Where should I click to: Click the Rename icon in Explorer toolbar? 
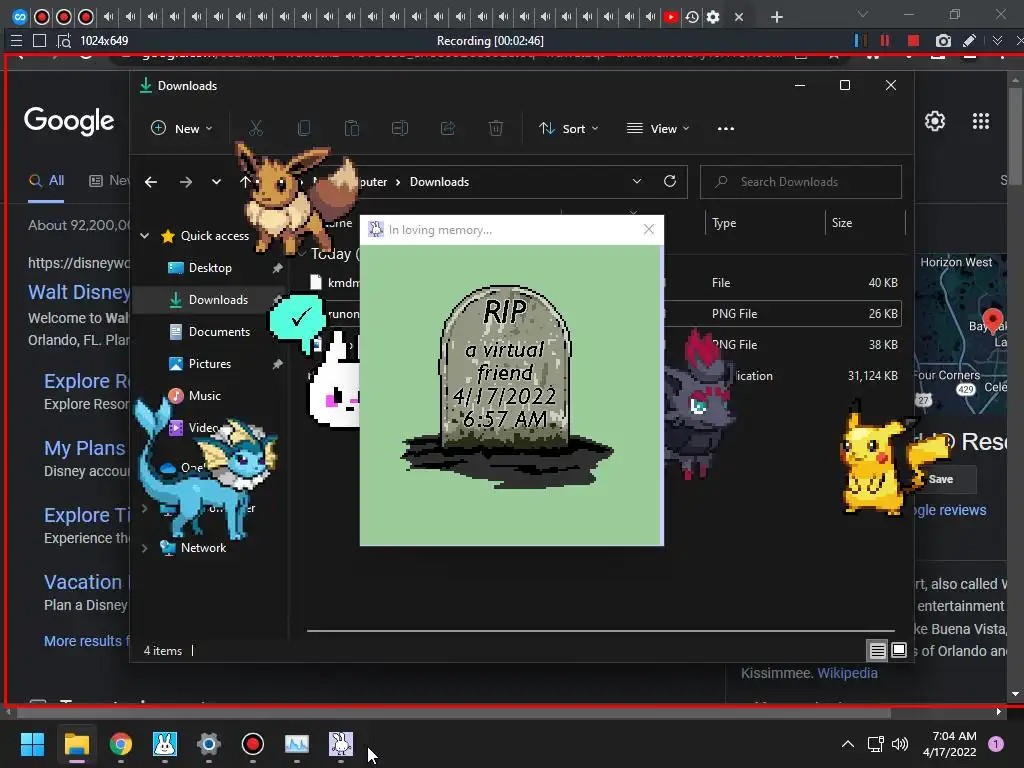(400, 129)
